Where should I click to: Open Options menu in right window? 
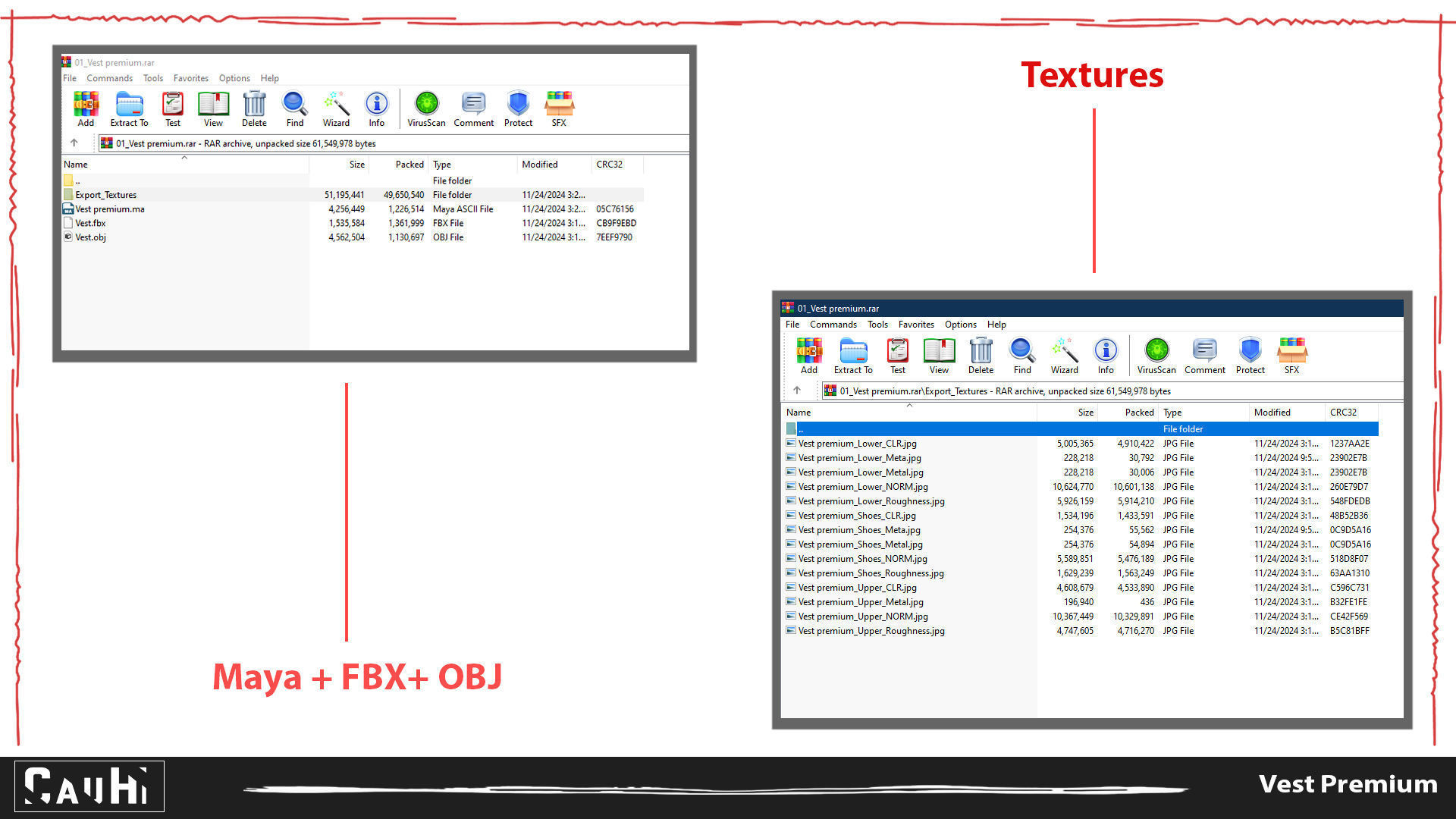[960, 325]
